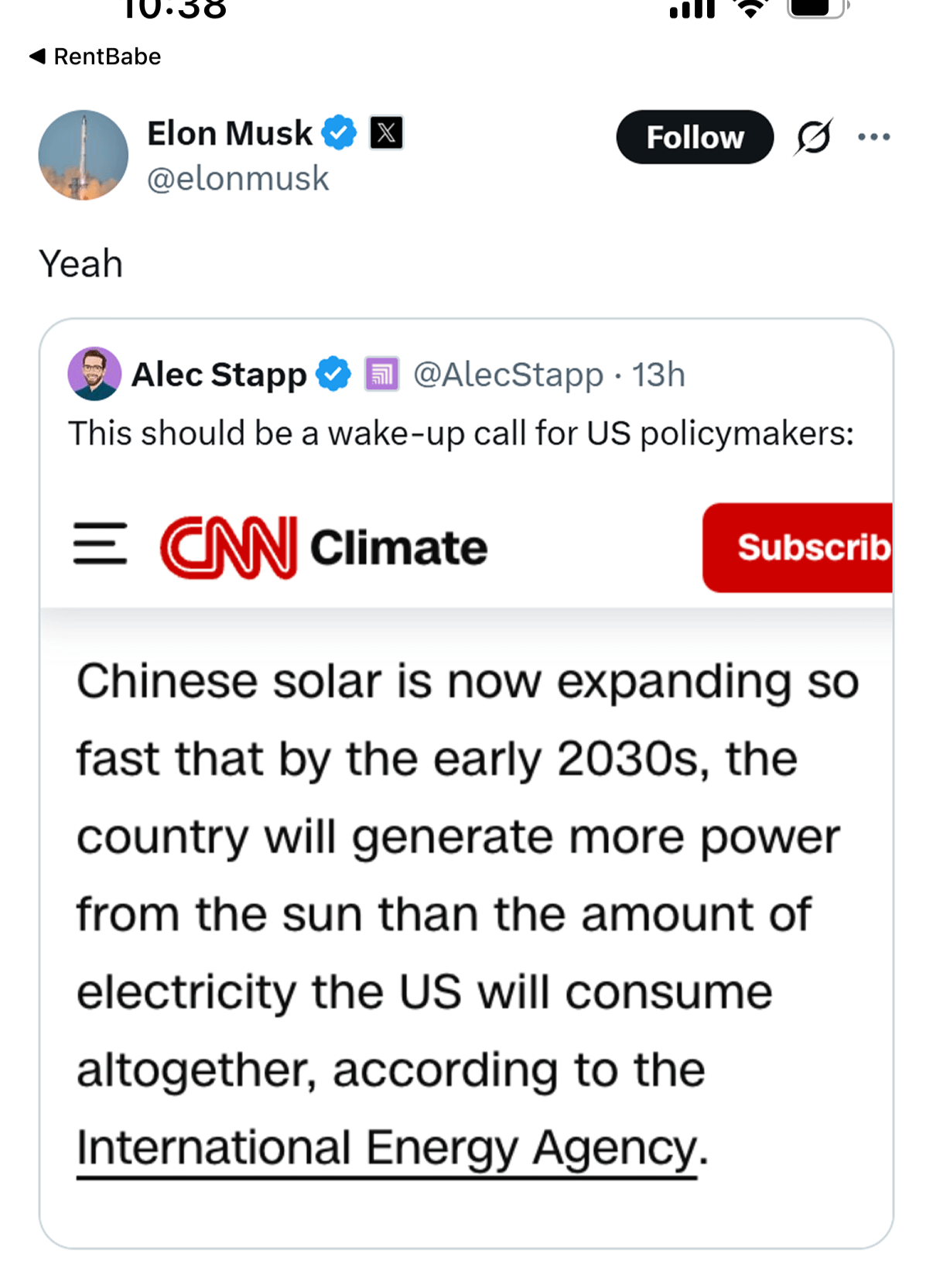Tap the red CNN logo
This screenshot has height=1288, width=933.
tap(228, 547)
